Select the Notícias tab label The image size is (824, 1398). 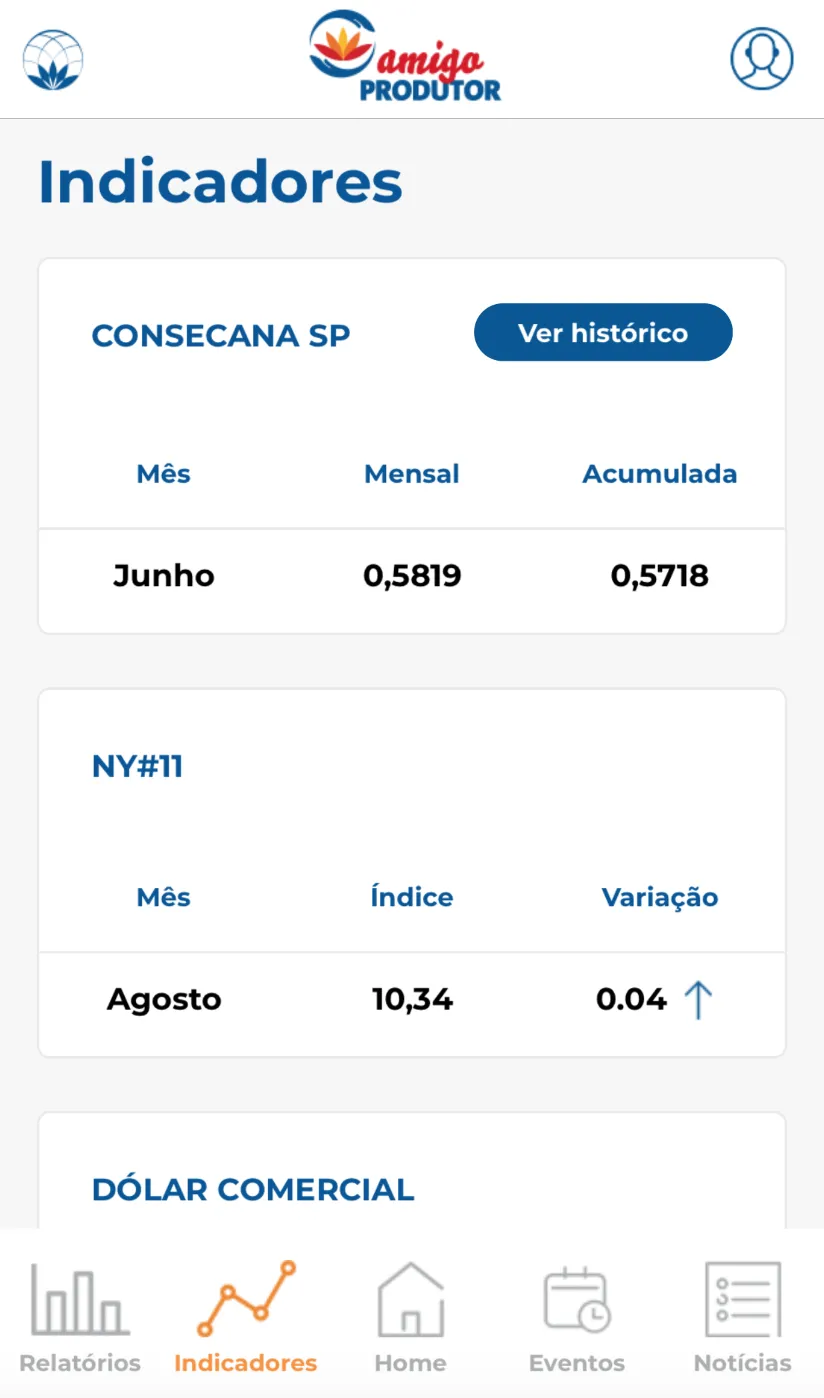point(743,1363)
